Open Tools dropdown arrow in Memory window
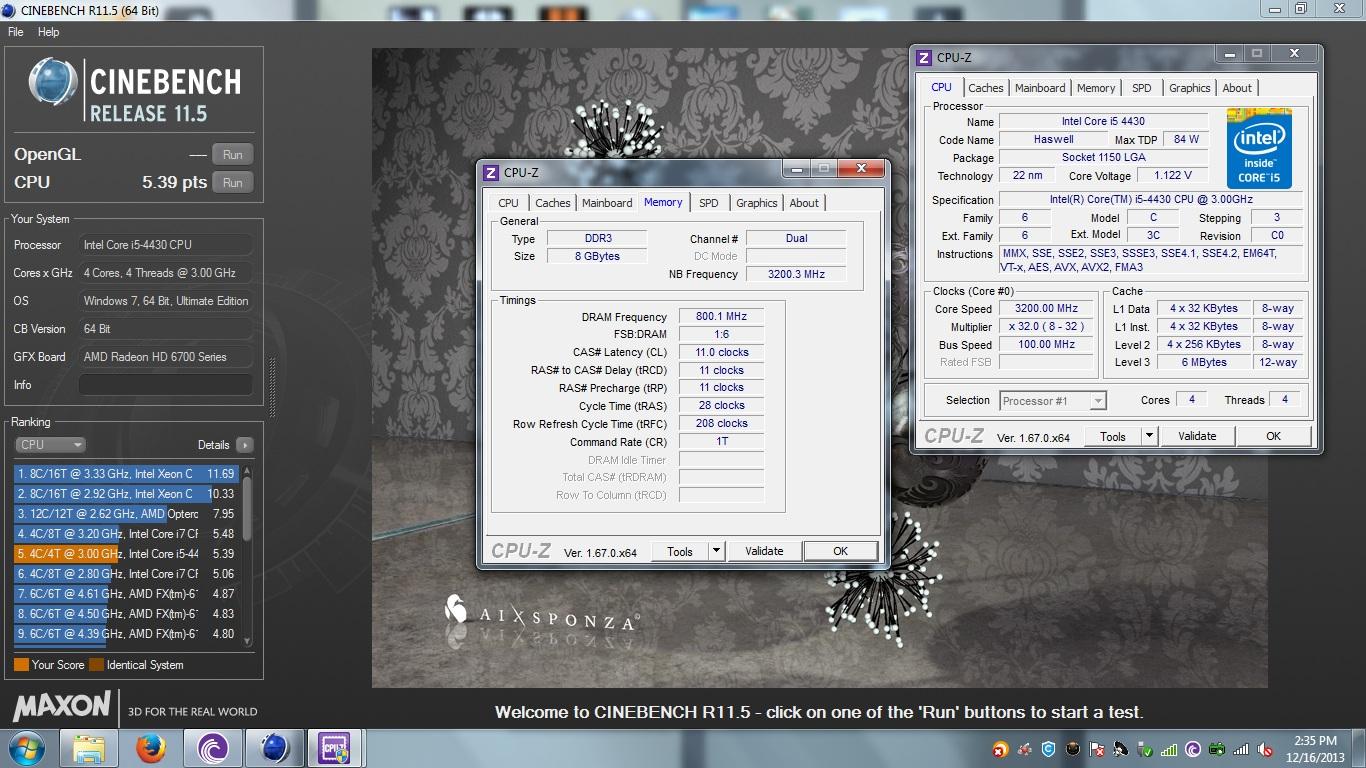This screenshot has width=1366, height=768. click(716, 551)
